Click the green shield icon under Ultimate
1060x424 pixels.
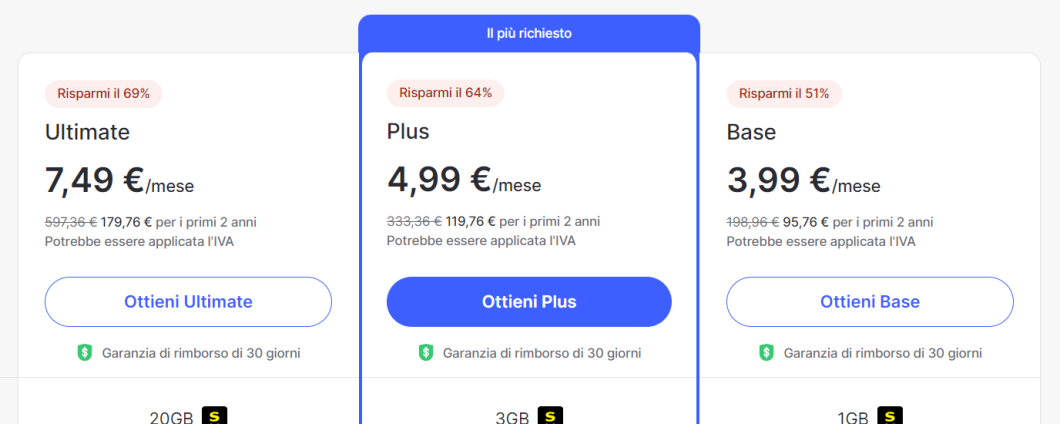[x=85, y=353]
